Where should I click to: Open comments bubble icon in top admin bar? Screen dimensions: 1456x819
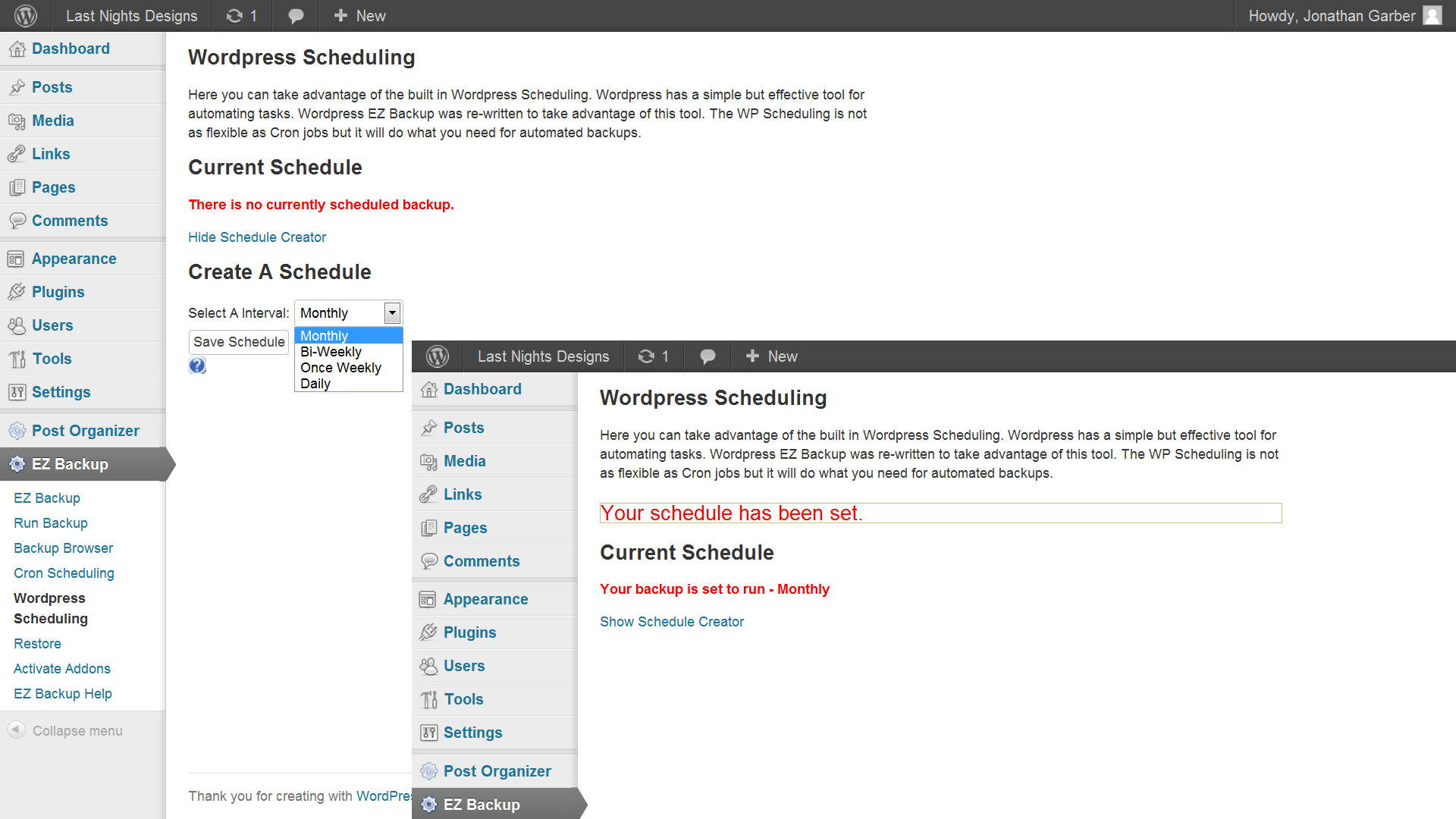[x=296, y=16]
